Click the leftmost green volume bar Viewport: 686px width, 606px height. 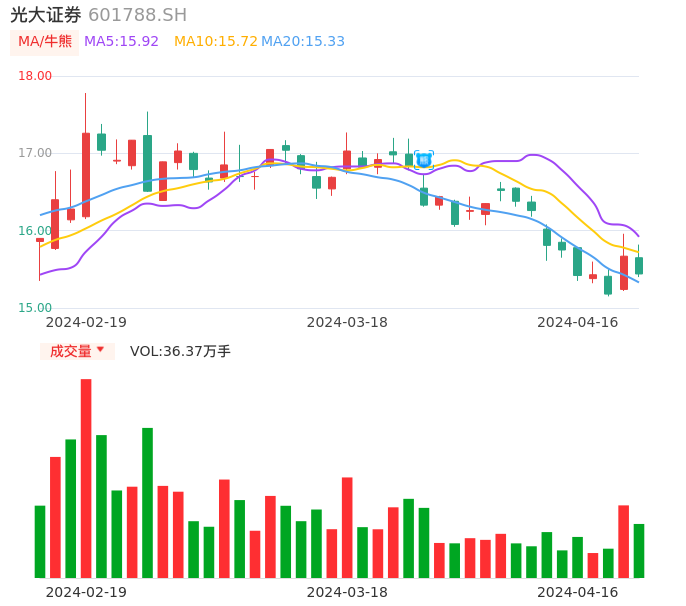point(40,541)
